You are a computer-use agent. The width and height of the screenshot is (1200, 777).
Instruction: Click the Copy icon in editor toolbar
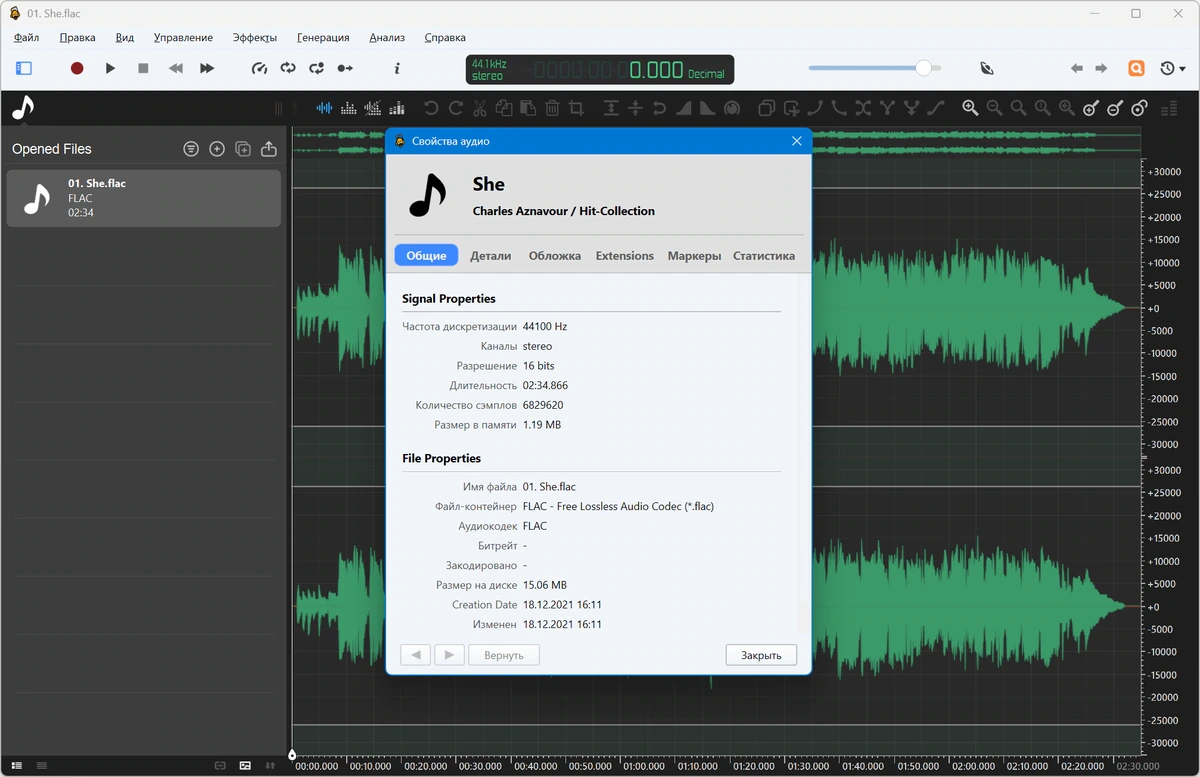[x=504, y=108]
